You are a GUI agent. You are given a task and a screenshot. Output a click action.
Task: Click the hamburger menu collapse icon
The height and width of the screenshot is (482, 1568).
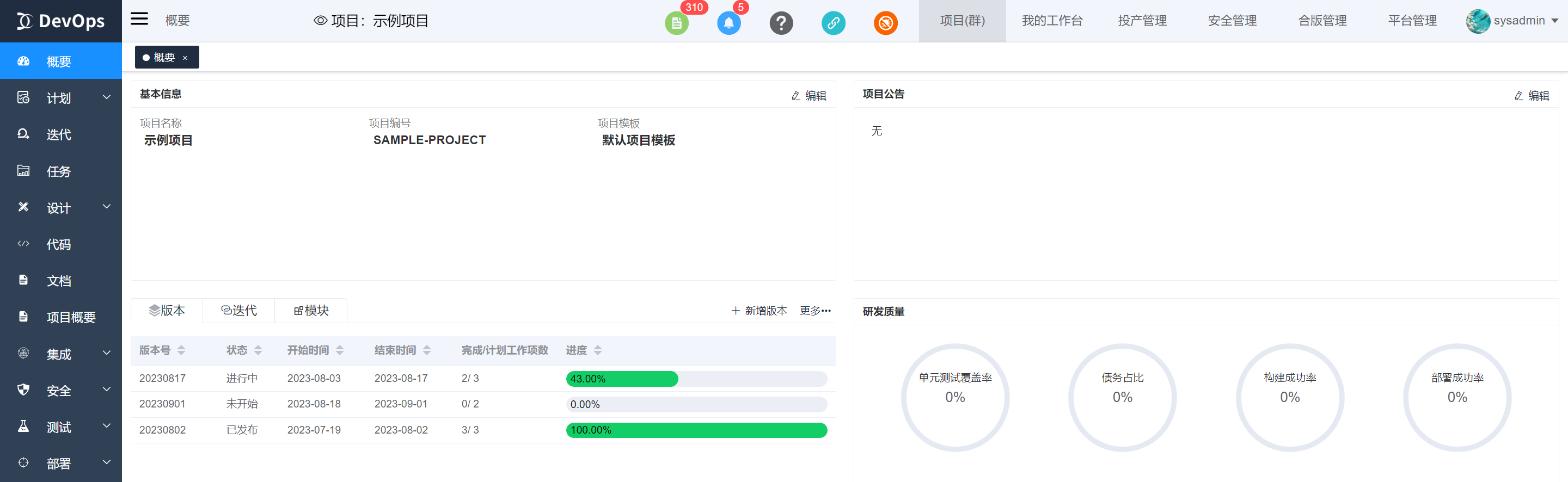139,19
